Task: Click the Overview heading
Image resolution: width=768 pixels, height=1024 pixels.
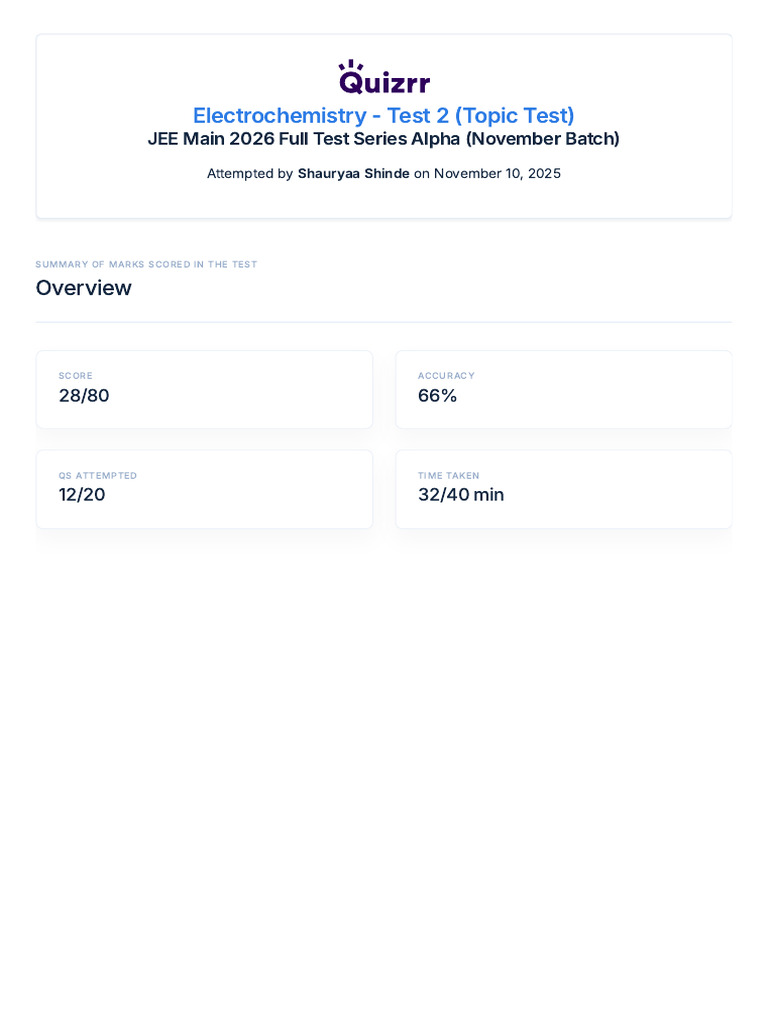Action: tap(84, 288)
